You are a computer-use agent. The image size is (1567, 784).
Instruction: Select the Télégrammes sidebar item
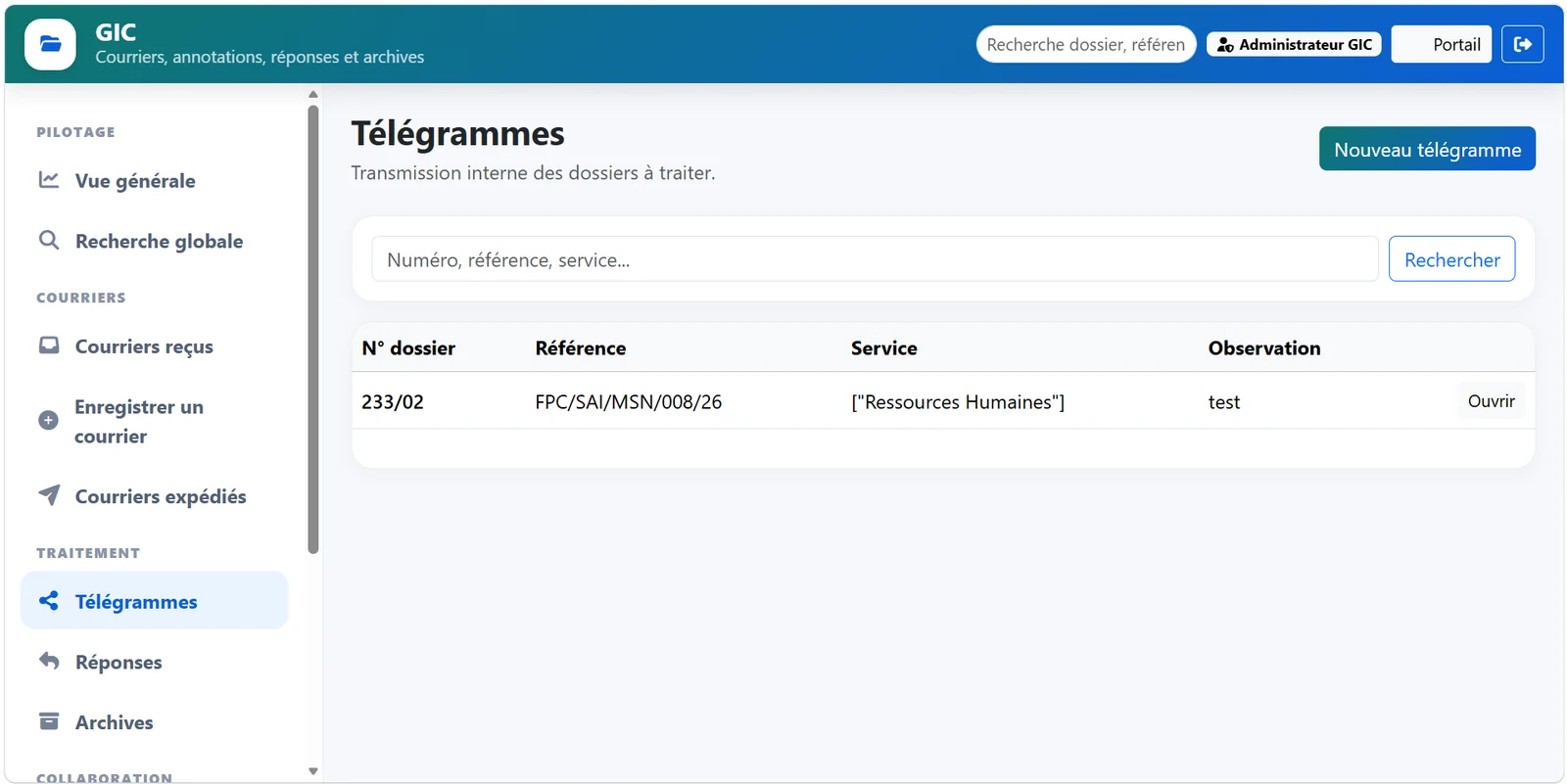[x=155, y=601]
